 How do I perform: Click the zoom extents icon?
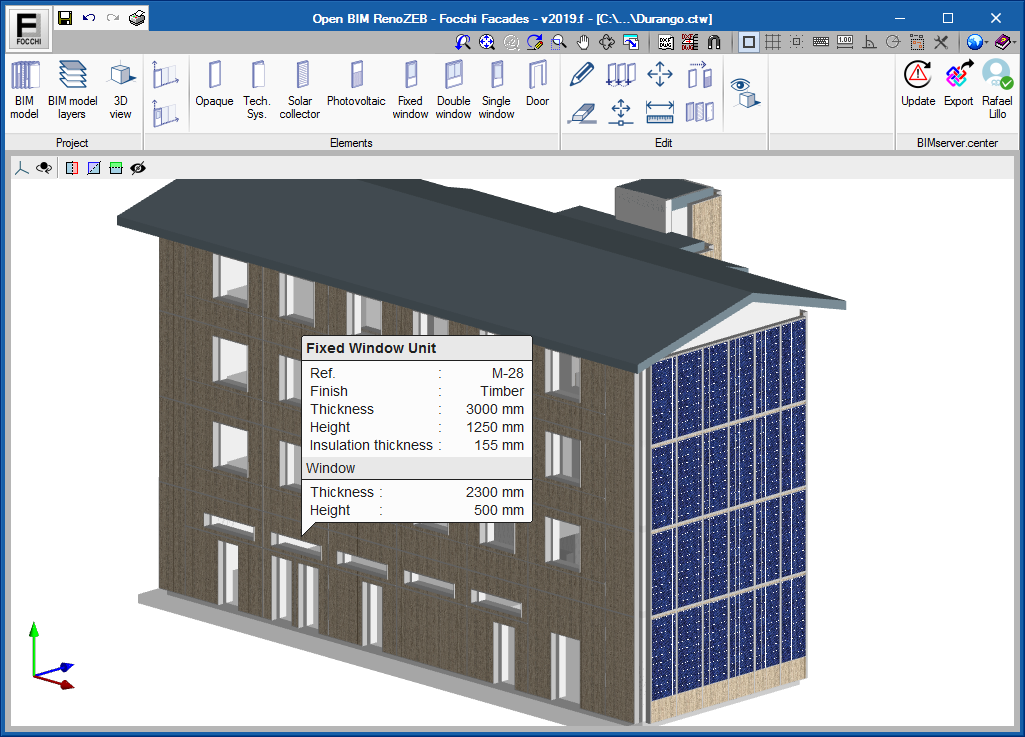(x=487, y=43)
